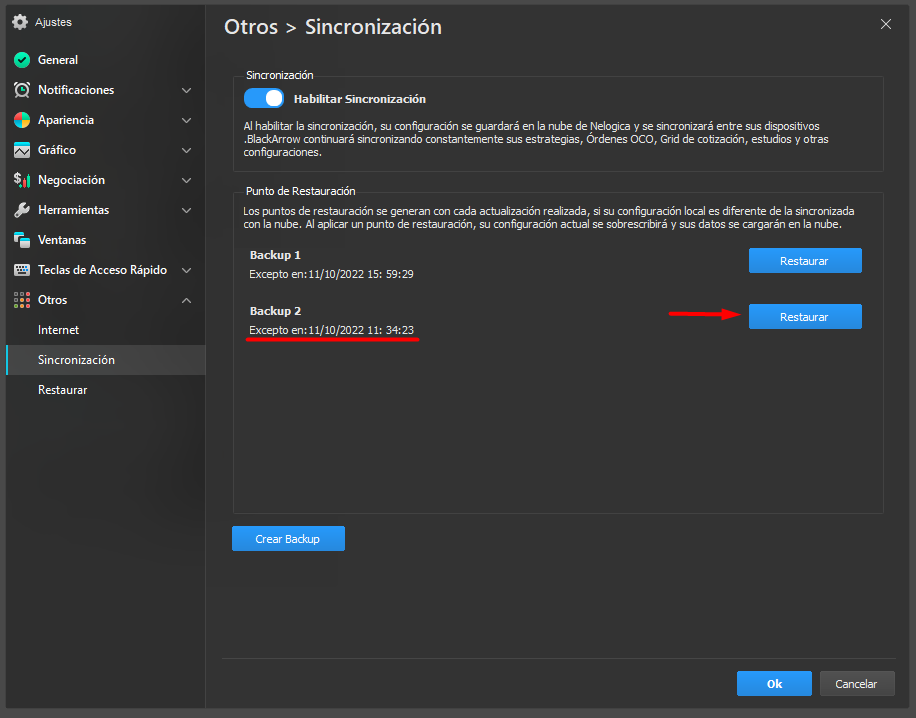Click the General green checkmark icon

click(21, 60)
